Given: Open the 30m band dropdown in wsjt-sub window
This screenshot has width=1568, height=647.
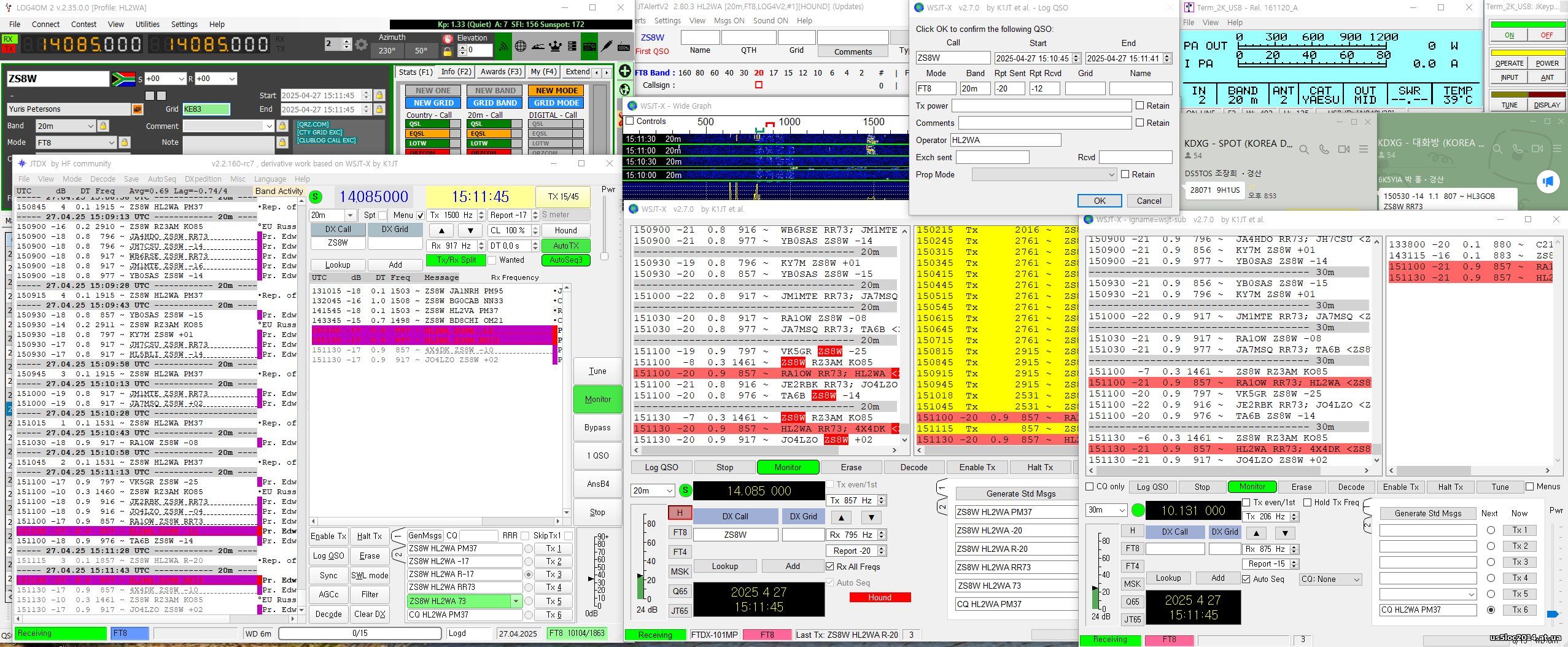Looking at the screenshot, I should (x=1106, y=510).
